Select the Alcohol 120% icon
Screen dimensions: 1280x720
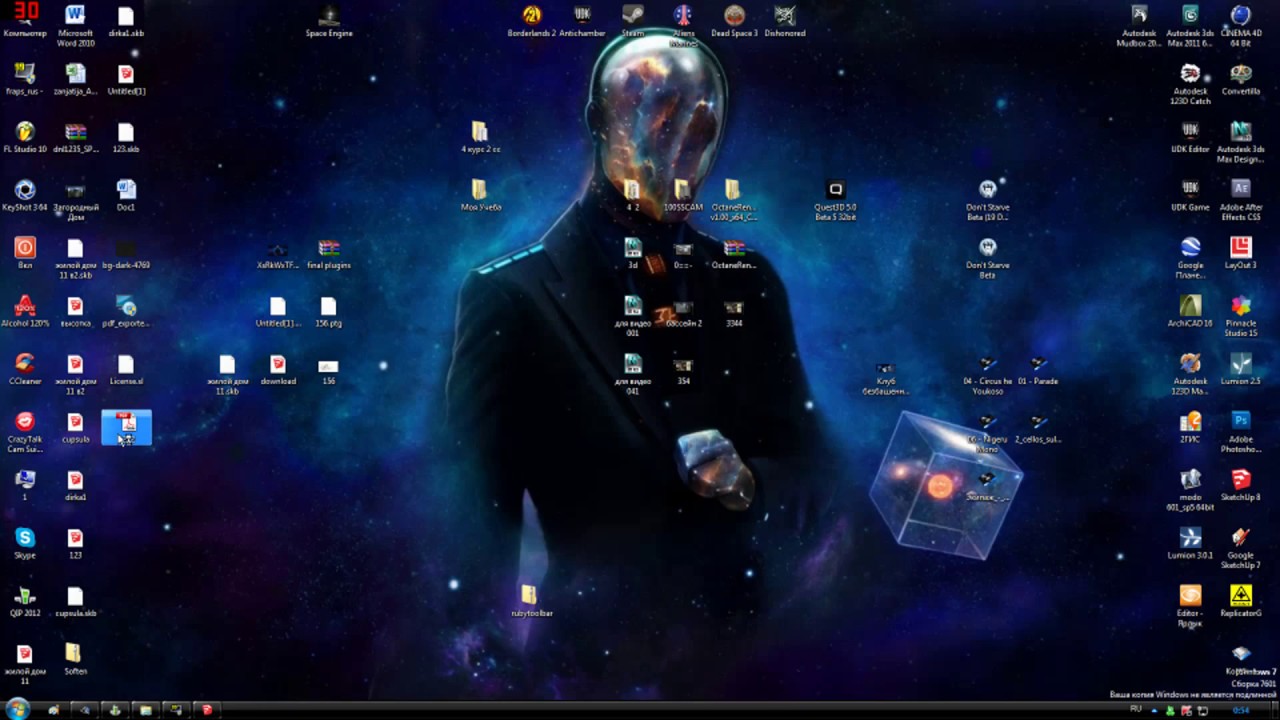pyautogui.click(x=25, y=310)
